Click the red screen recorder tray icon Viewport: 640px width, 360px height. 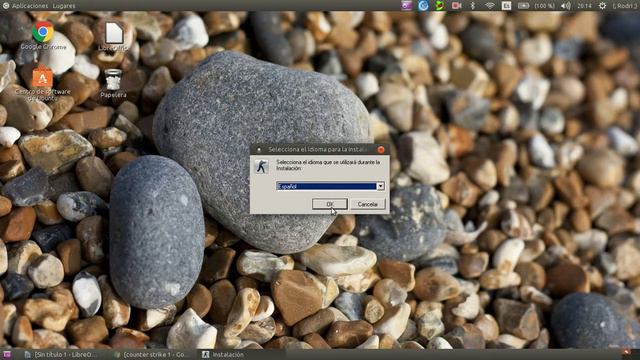pos(456,5)
